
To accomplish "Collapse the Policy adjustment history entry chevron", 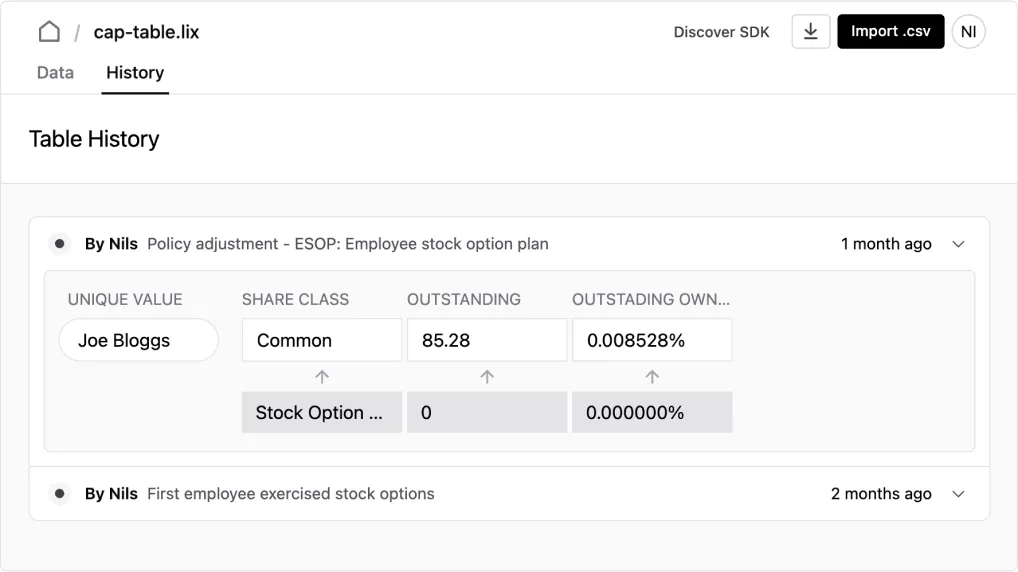I will pyautogui.click(x=958, y=244).
